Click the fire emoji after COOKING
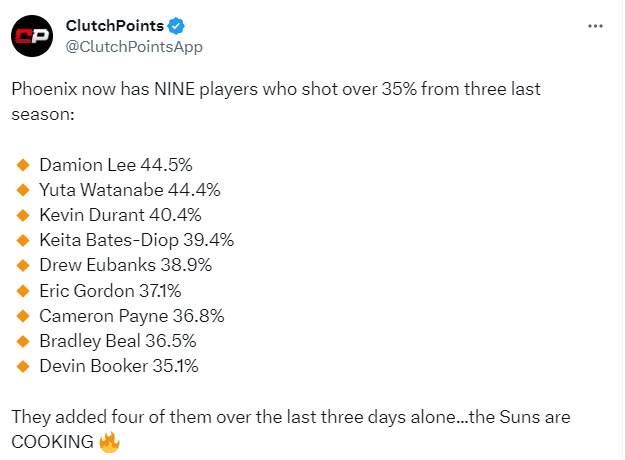The width and height of the screenshot is (625, 460). click(x=109, y=441)
